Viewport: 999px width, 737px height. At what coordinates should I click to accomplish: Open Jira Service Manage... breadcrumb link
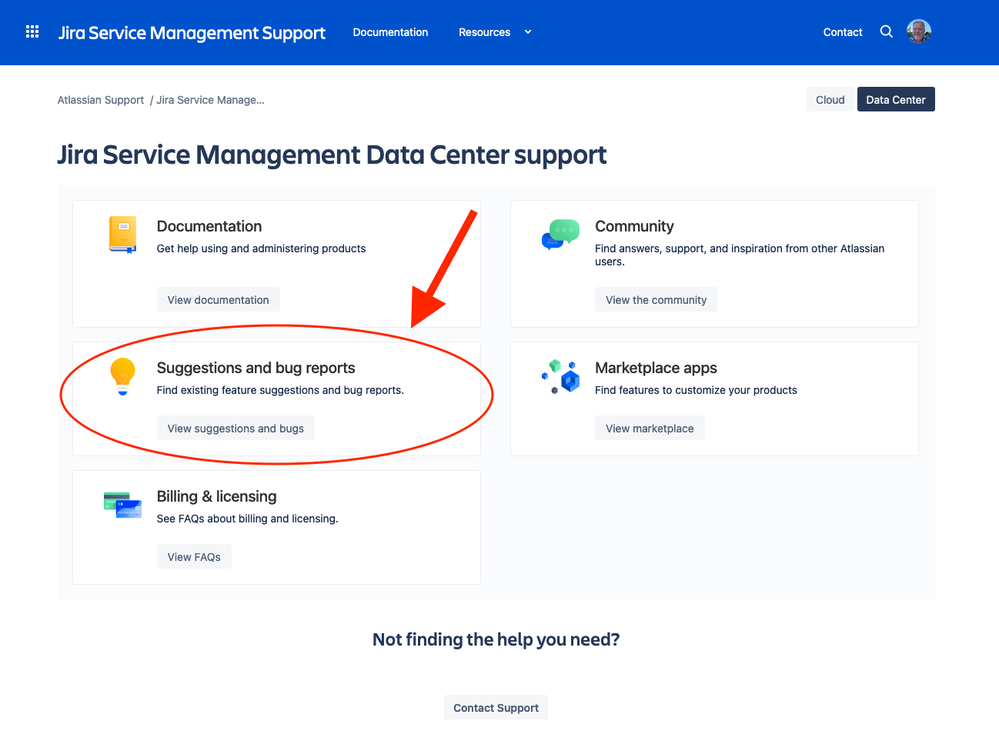coord(210,100)
